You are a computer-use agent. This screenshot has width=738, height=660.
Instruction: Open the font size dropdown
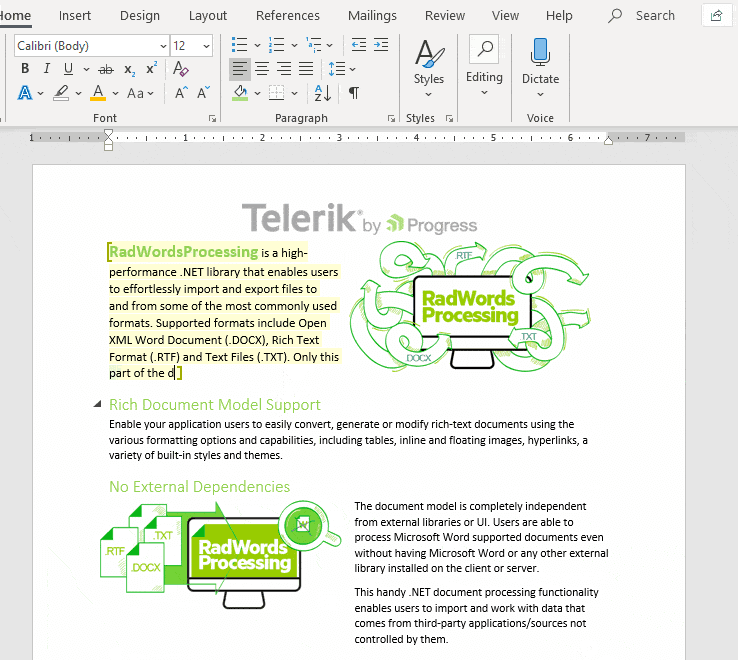pyautogui.click(x=206, y=46)
